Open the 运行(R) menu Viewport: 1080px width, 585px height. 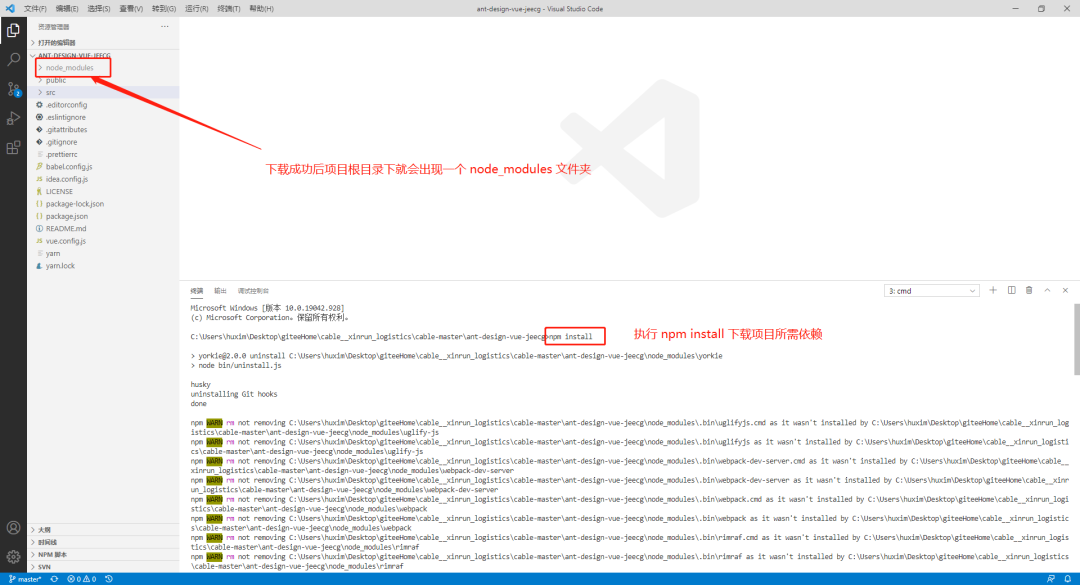click(x=196, y=8)
